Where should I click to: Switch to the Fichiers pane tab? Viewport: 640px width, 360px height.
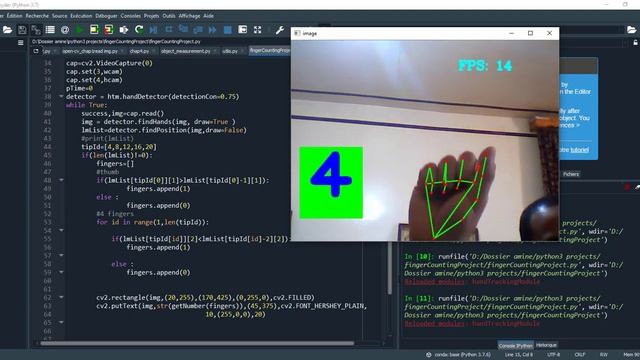[x=571, y=174]
